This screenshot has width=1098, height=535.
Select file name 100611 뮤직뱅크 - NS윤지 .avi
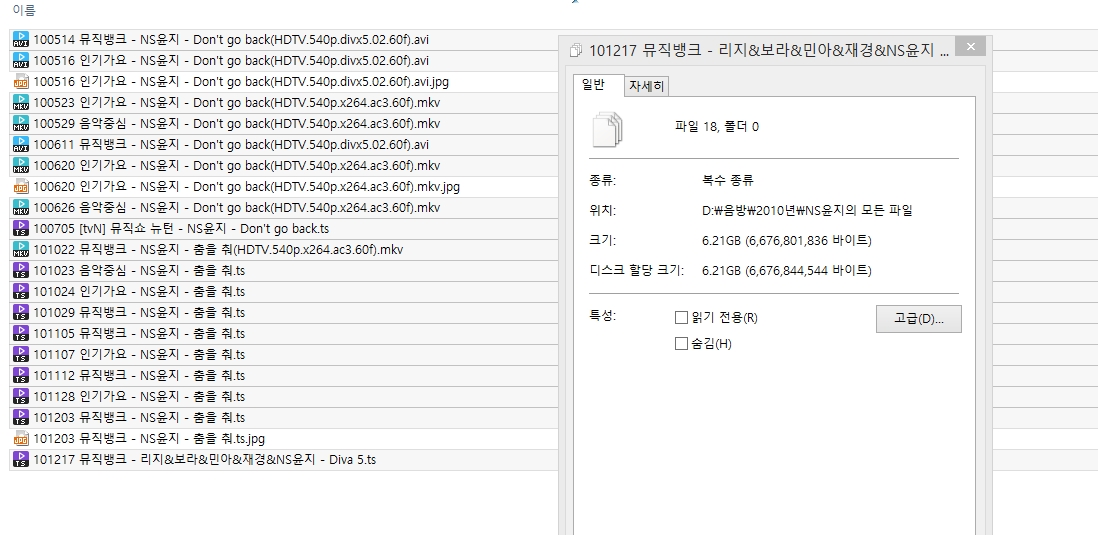point(231,145)
